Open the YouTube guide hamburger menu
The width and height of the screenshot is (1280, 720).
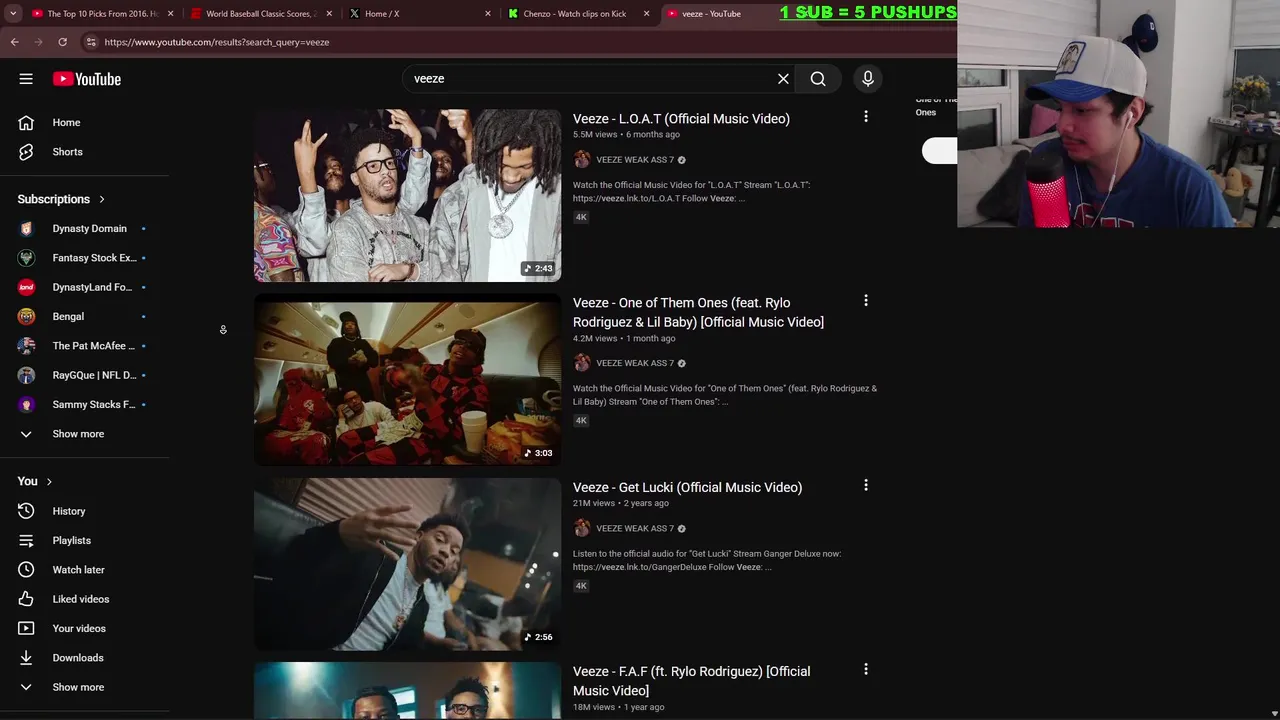click(x=26, y=79)
